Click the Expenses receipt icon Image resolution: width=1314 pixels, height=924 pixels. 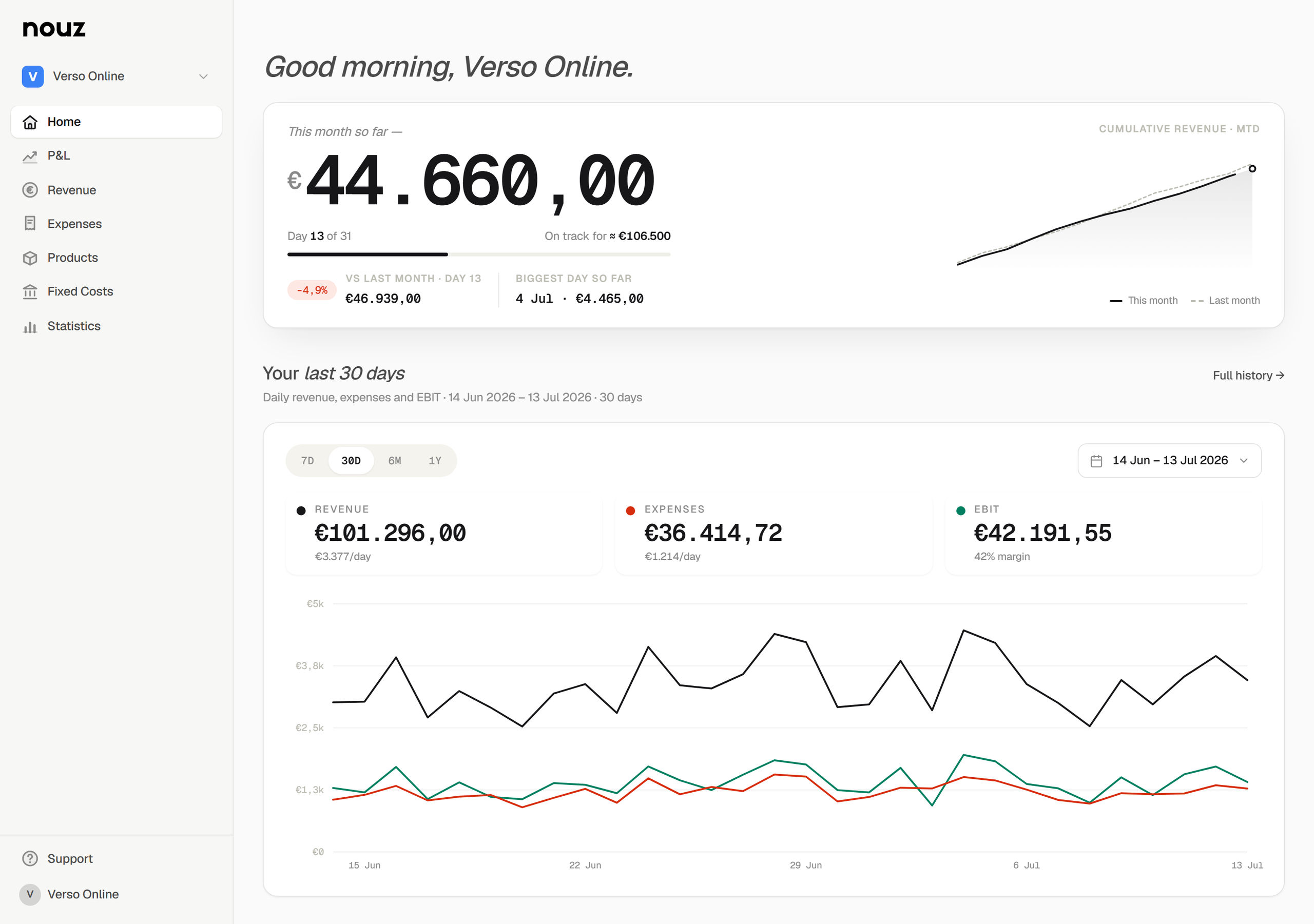30,224
